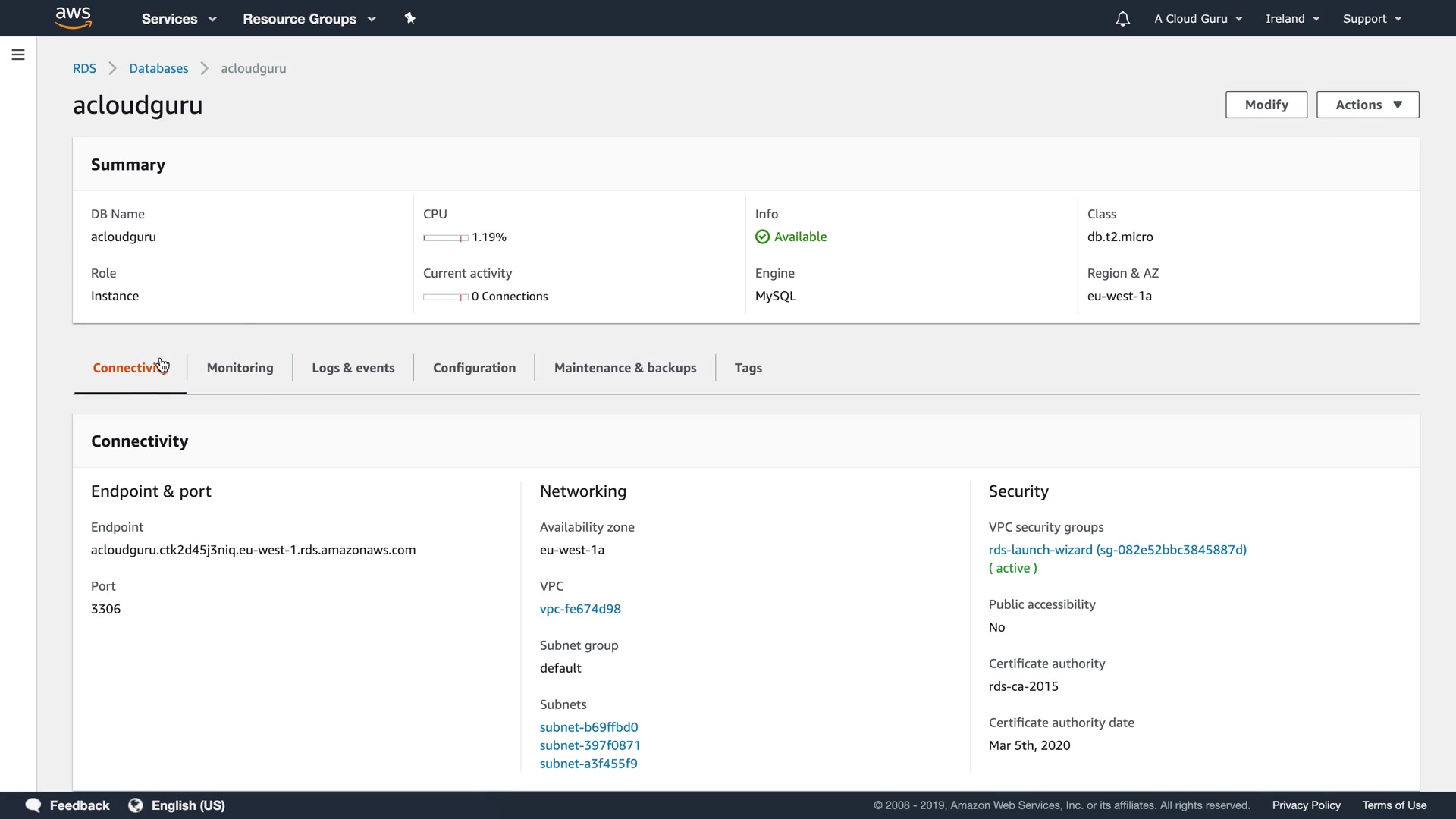The width and height of the screenshot is (1456, 819).
Task: Click the Feedback speech bubble icon
Action: point(33,805)
